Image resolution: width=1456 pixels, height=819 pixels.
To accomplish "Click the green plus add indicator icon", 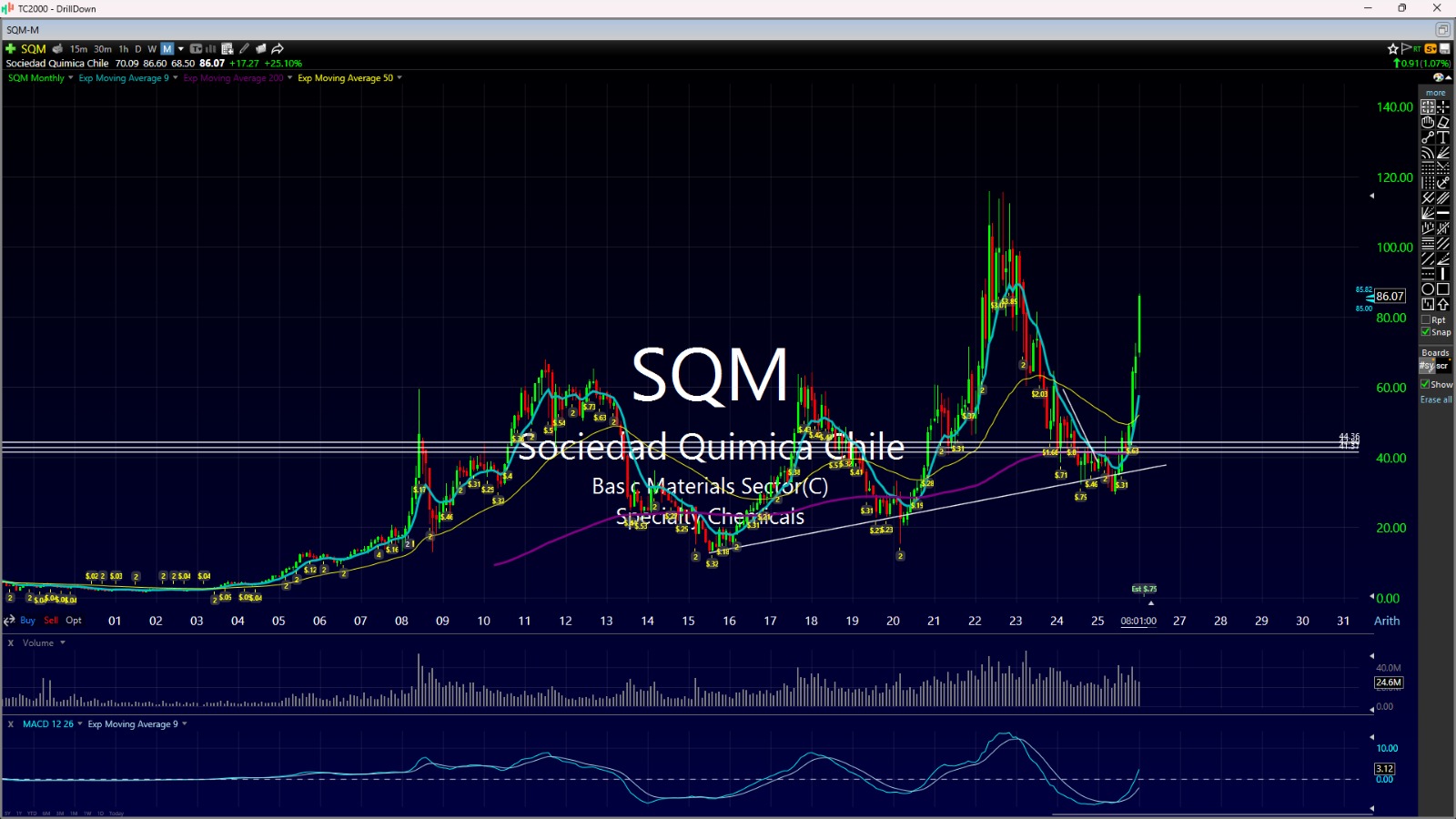I will pos(11,49).
